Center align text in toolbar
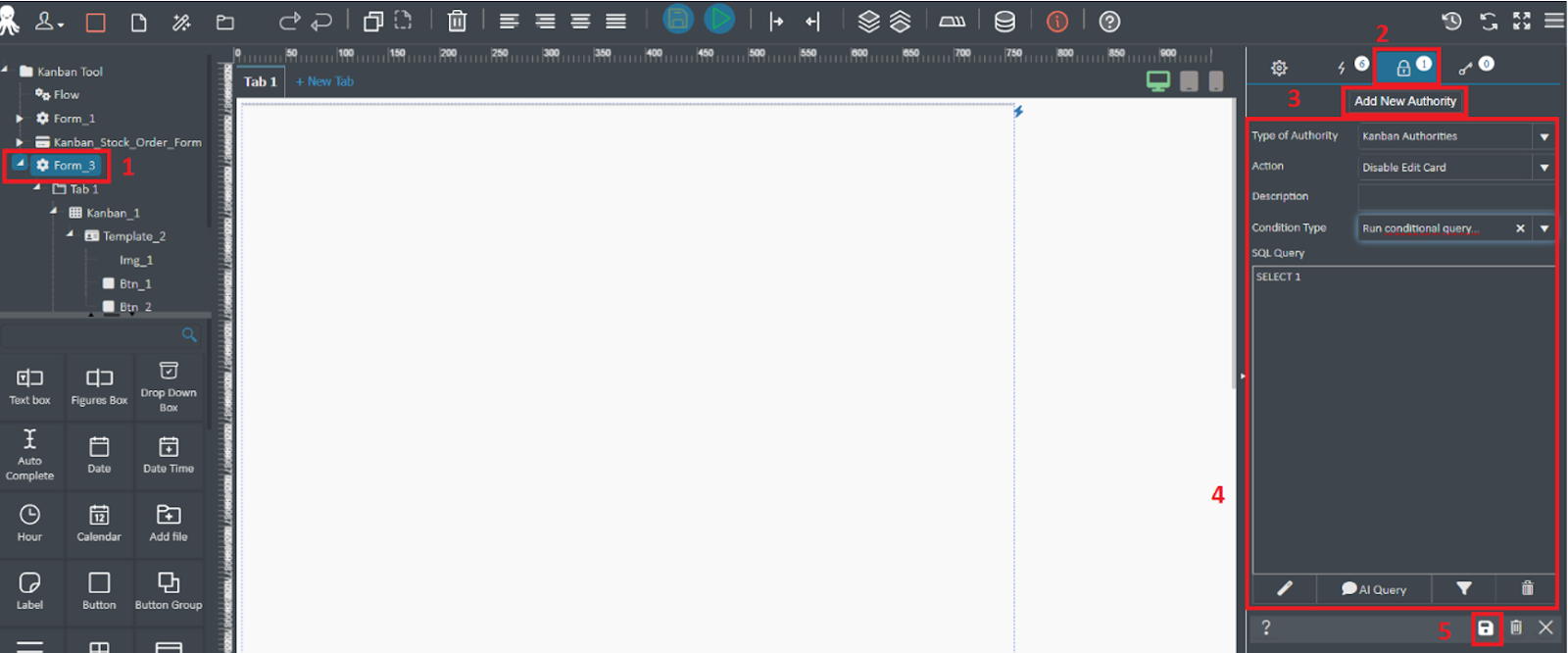The image size is (1568, 653). (580, 22)
